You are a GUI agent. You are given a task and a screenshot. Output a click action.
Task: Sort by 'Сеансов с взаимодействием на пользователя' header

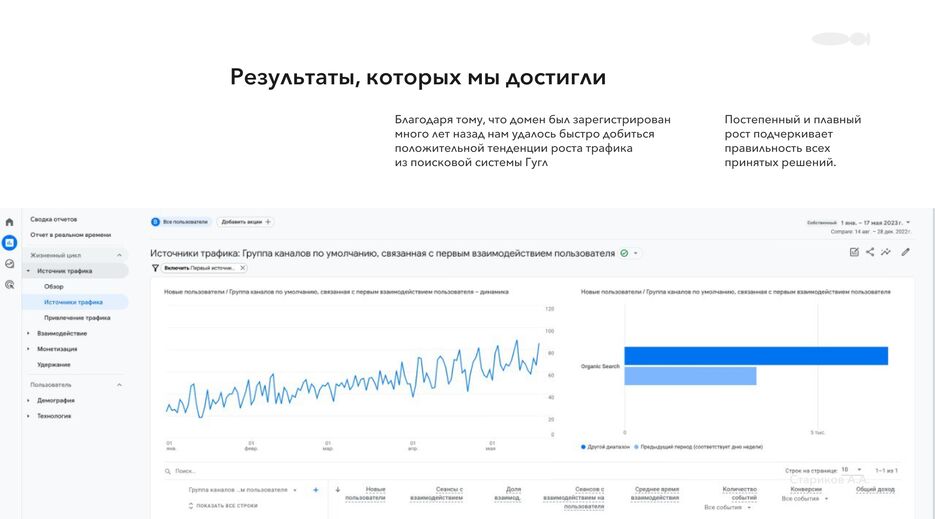click(x=574, y=498)
